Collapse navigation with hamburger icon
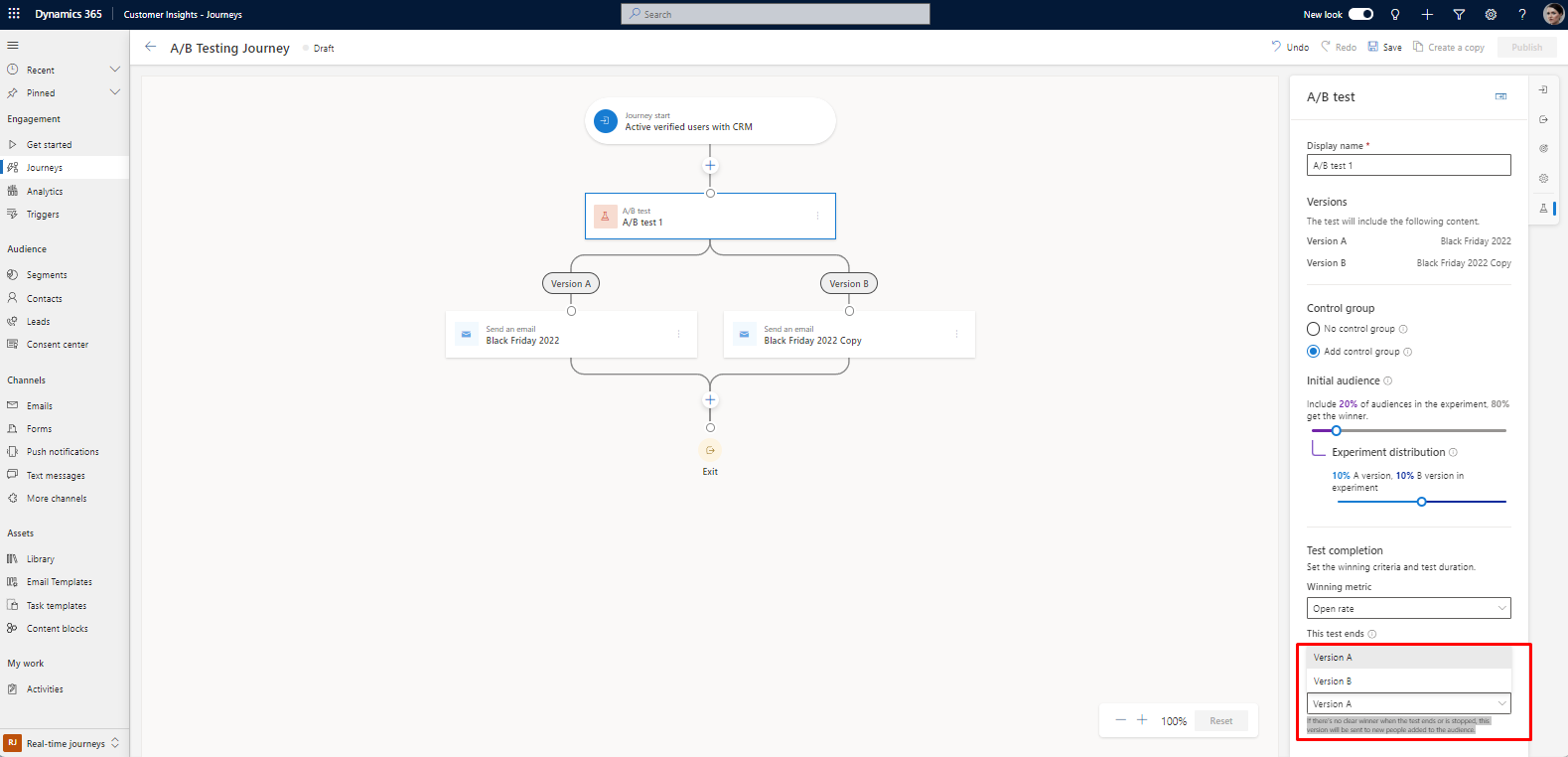 [x=13, y=45]
